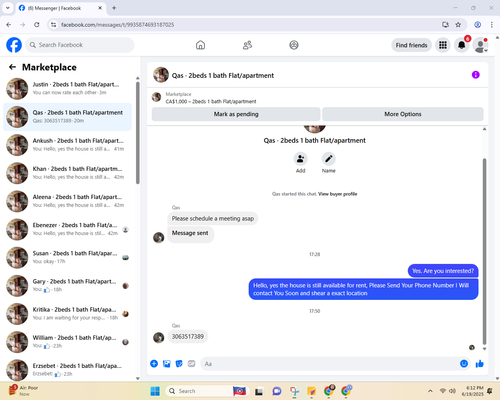Click the address bar URL
Viewport: 500px width, 400px height.
tap(117, 25)
